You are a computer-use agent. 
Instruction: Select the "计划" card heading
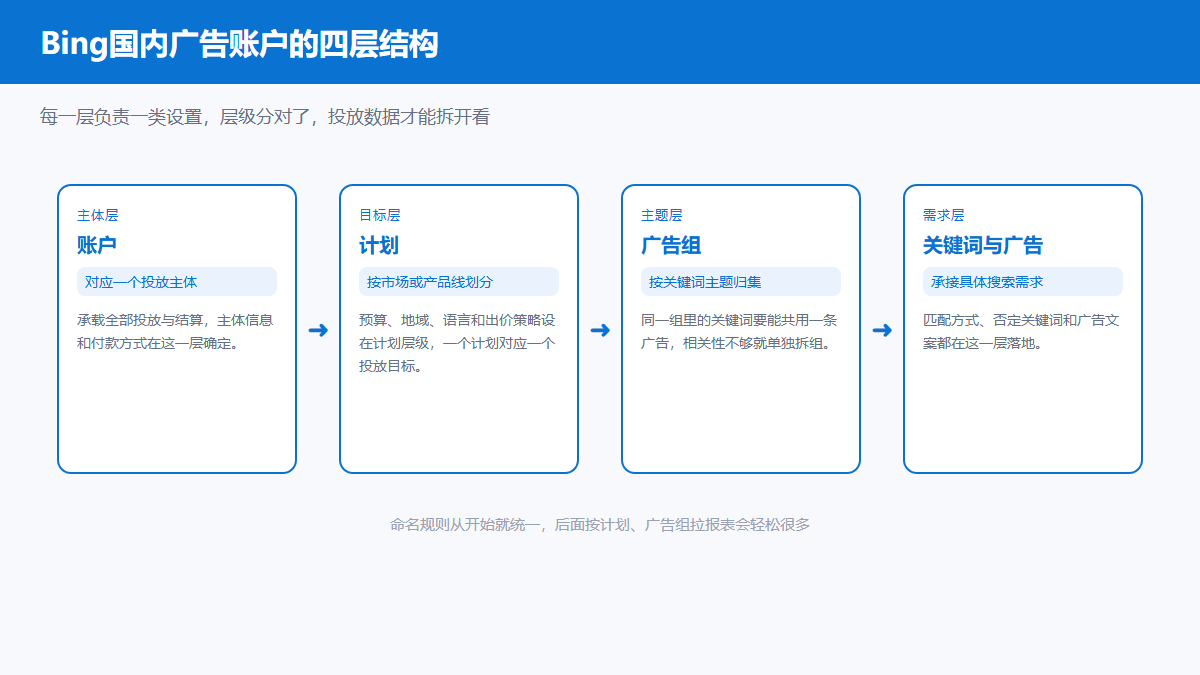coord(379,245)
